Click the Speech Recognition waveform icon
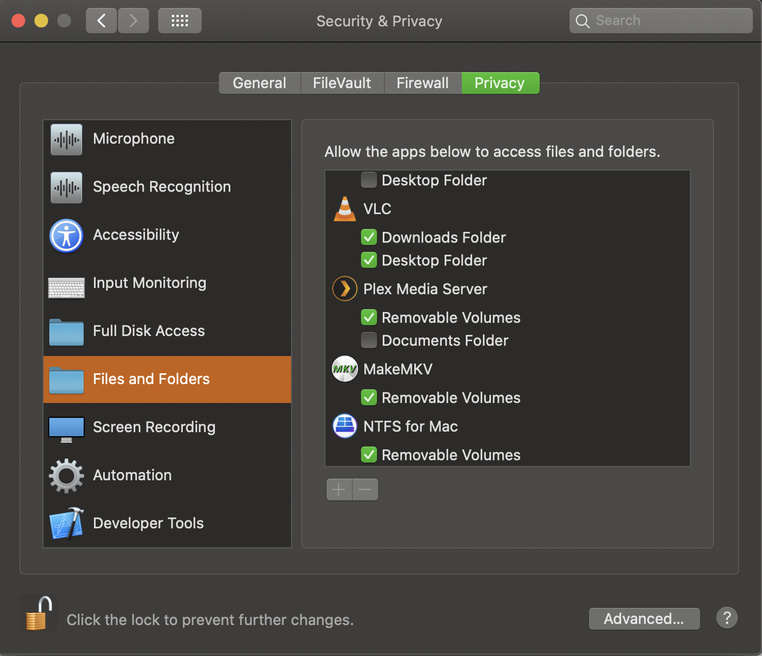 pyautogui.click(x=66, y=188)
